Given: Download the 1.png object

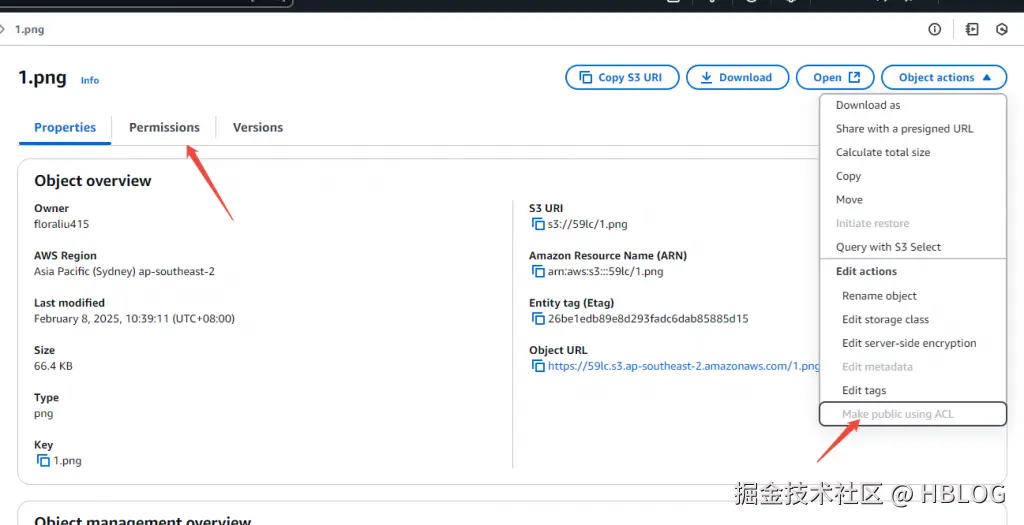Looking at the screenshot, I should click(737, 77).
